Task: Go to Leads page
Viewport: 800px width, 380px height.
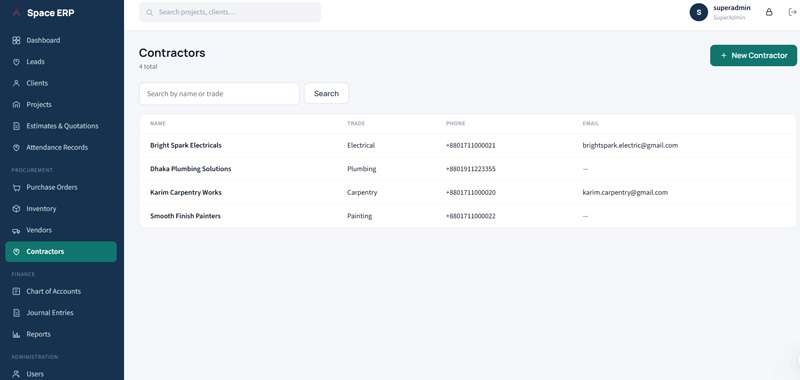Action: pos(61,62)
